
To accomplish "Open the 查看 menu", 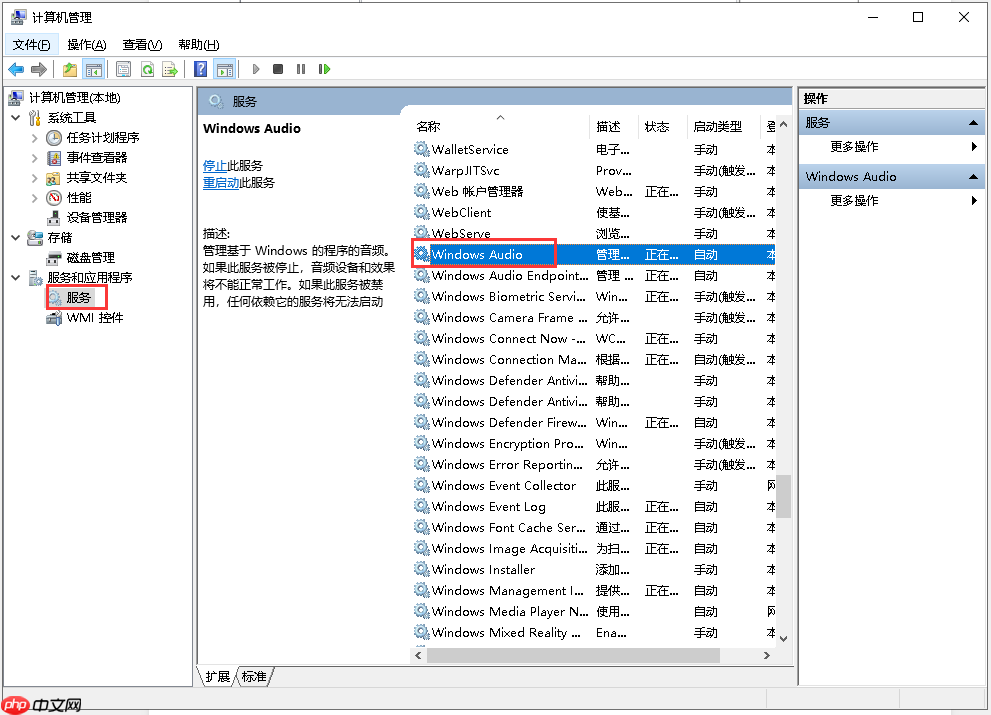I will pyautogui.click(x=140, y=44).
